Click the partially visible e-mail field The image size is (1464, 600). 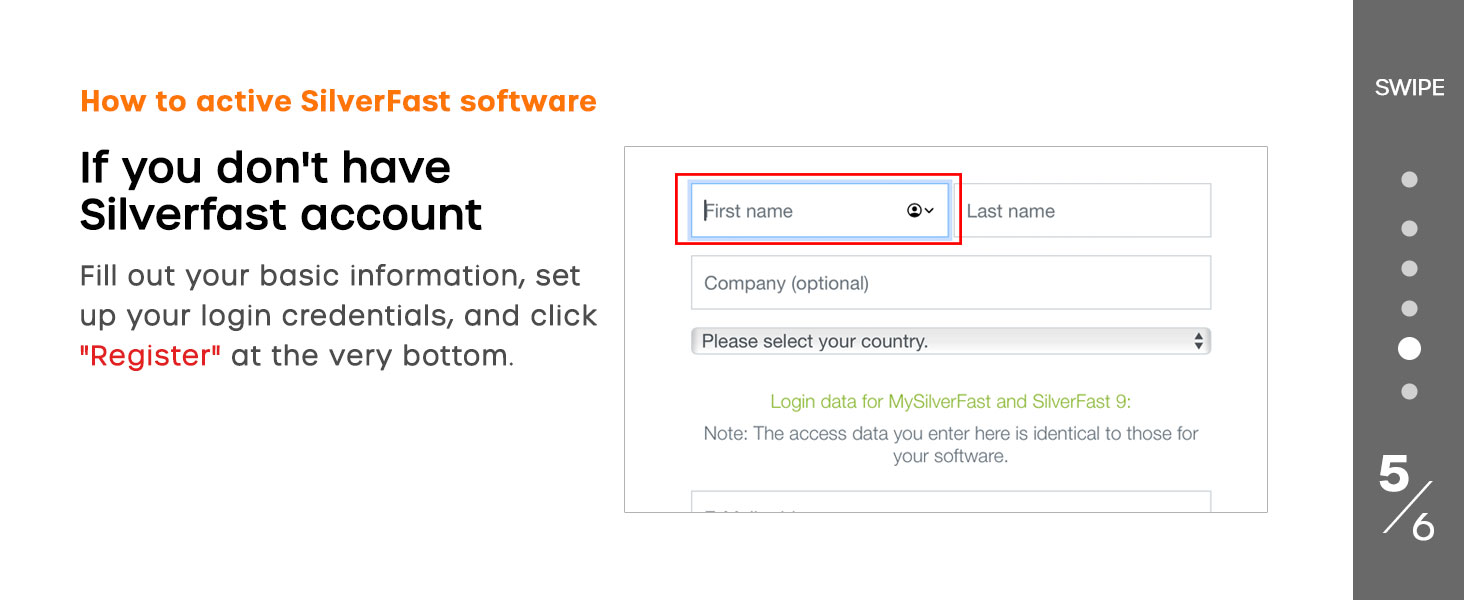(950, 502)
